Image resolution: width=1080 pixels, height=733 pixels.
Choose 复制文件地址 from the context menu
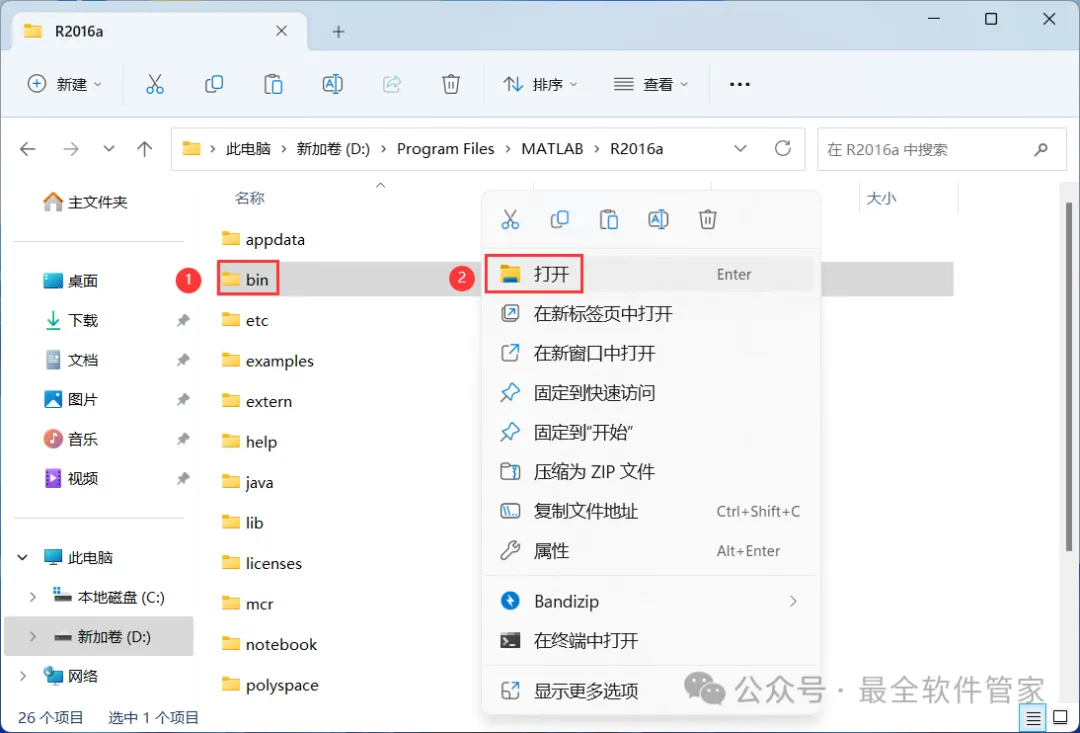(650, 511)
